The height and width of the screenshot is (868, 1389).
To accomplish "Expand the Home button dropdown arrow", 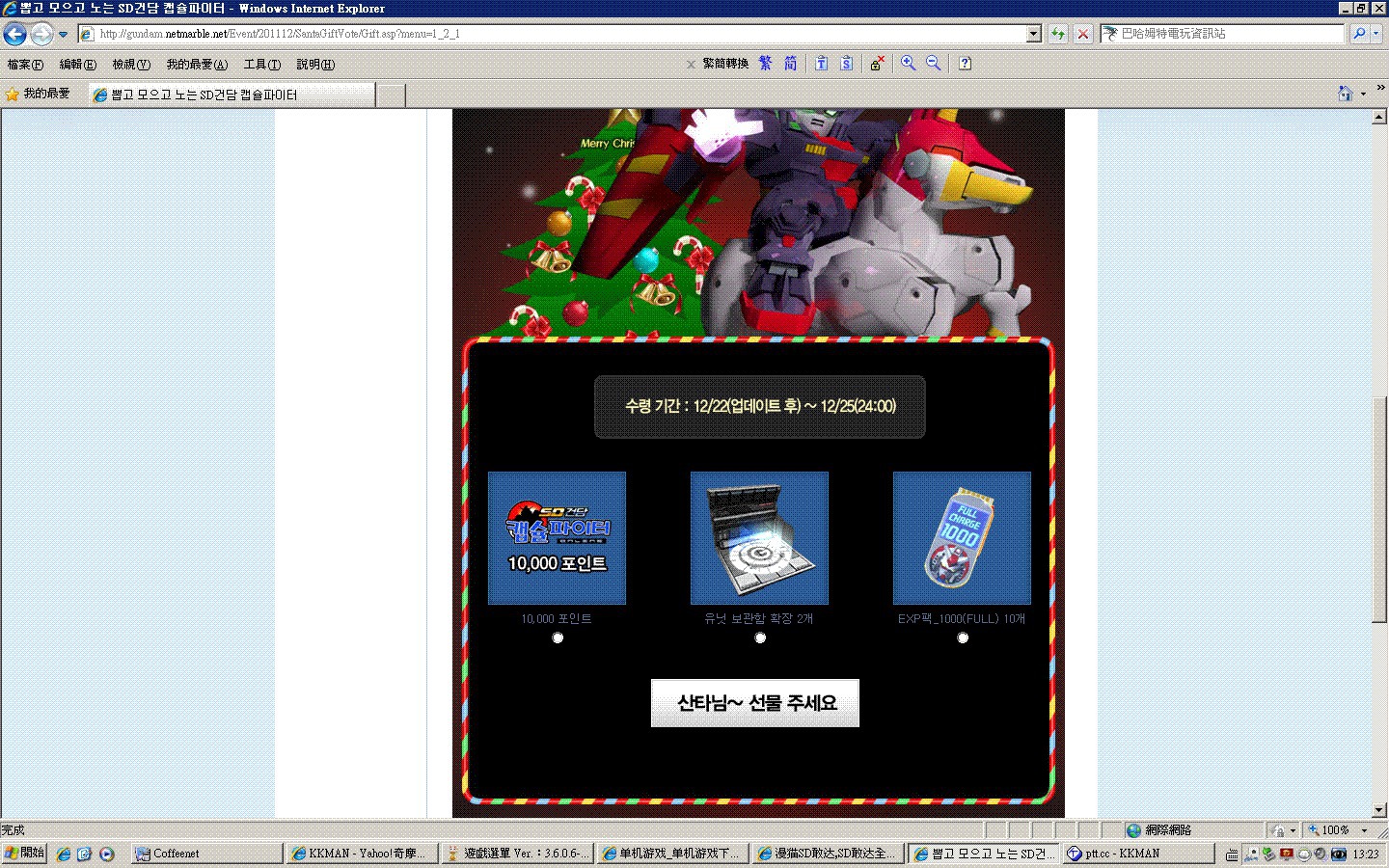I will pos(1363,94).
